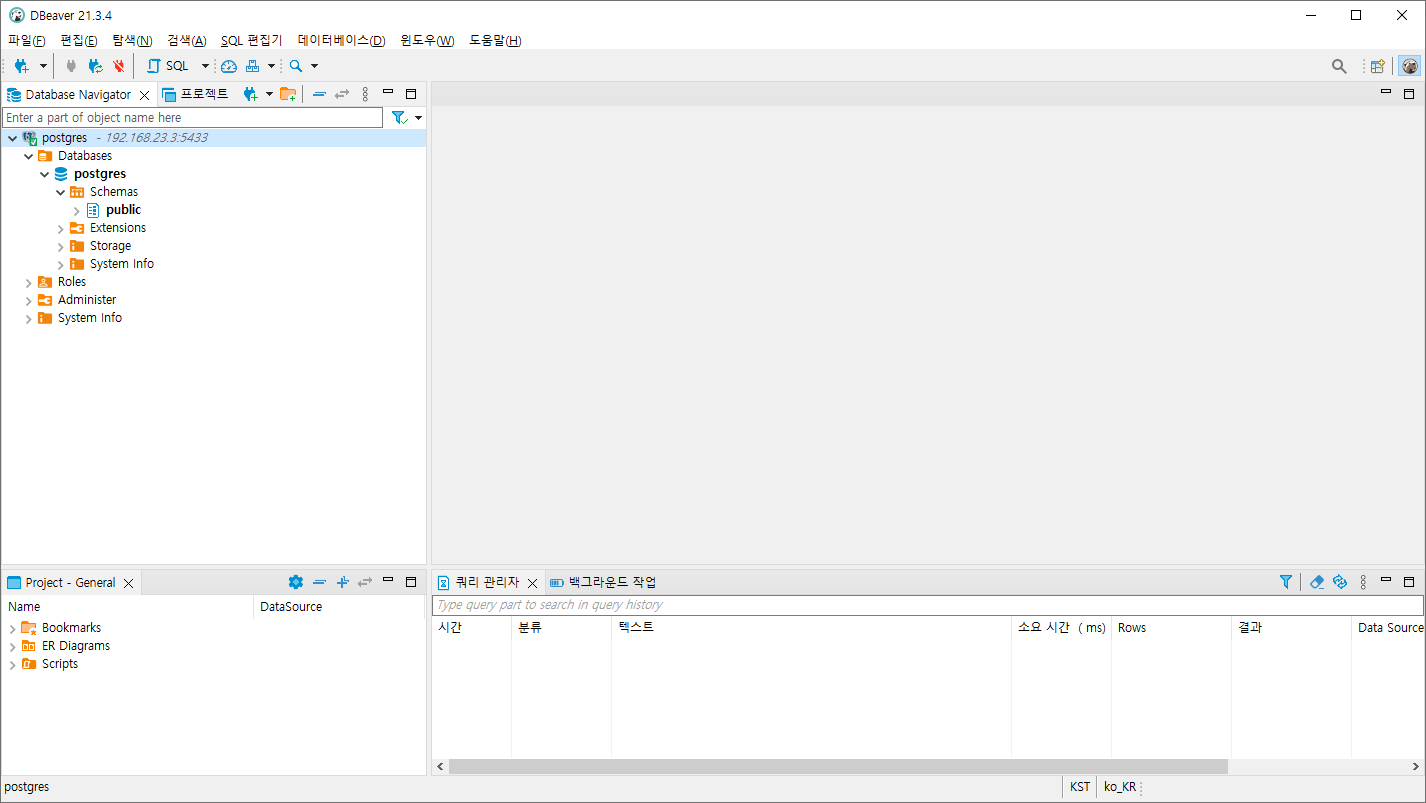Click the Refresh icon in Query Manager toolbar
This screenshot has height=803, width=1426.
(x=1340, y=582)
